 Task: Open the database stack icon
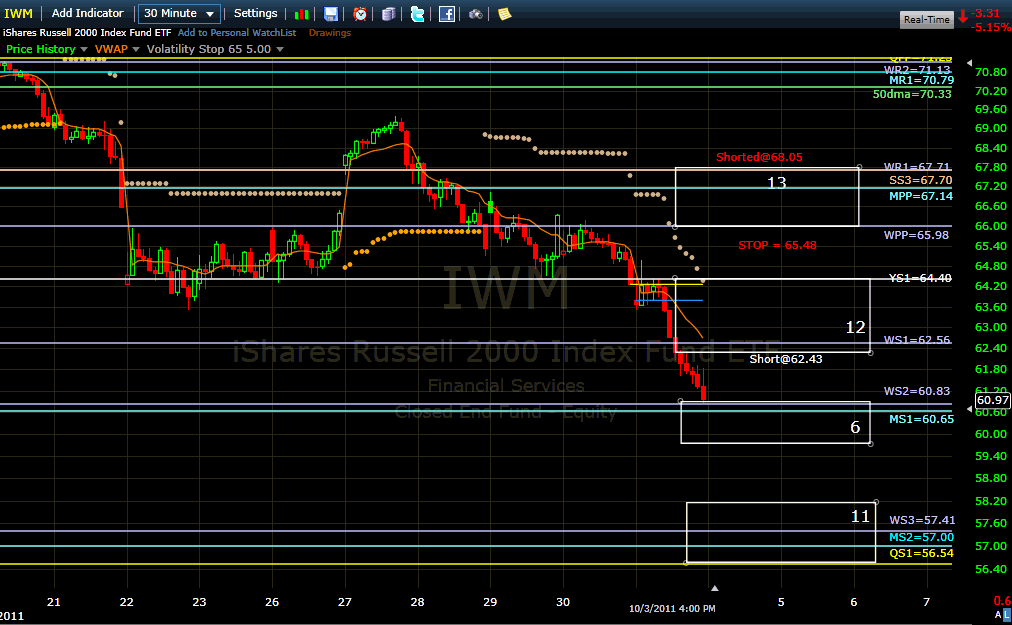(x=389, y=14)
